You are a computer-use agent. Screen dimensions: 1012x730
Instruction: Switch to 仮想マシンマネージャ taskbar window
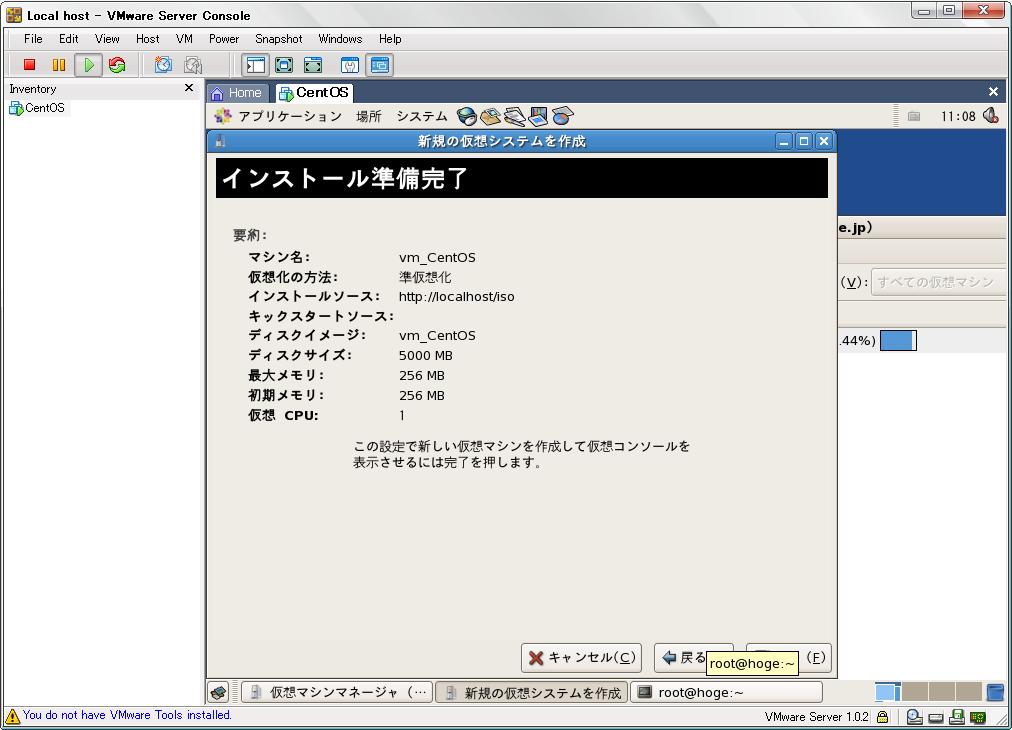pos(337,693)
